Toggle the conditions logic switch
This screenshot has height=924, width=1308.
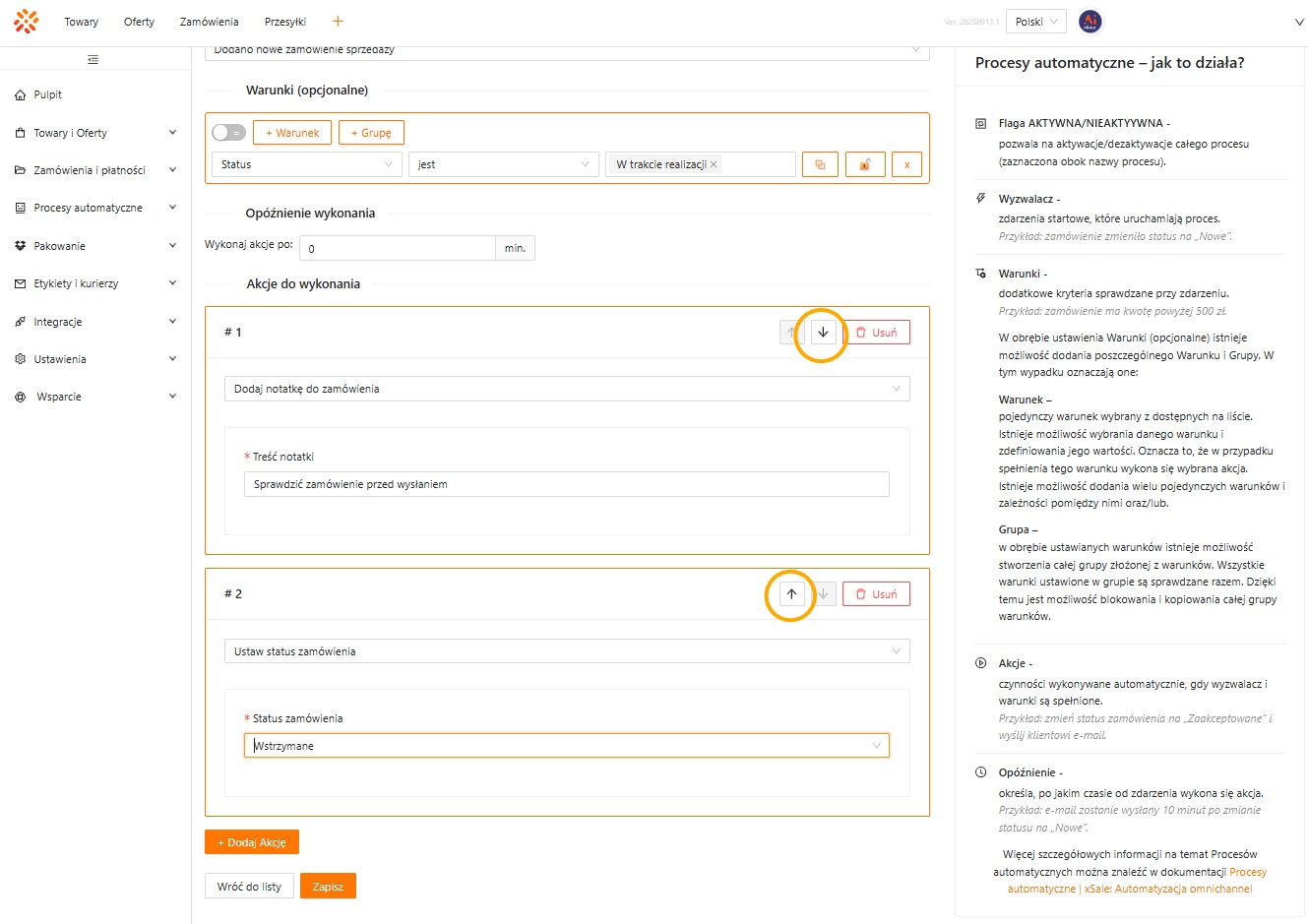(x=228, y=133)
